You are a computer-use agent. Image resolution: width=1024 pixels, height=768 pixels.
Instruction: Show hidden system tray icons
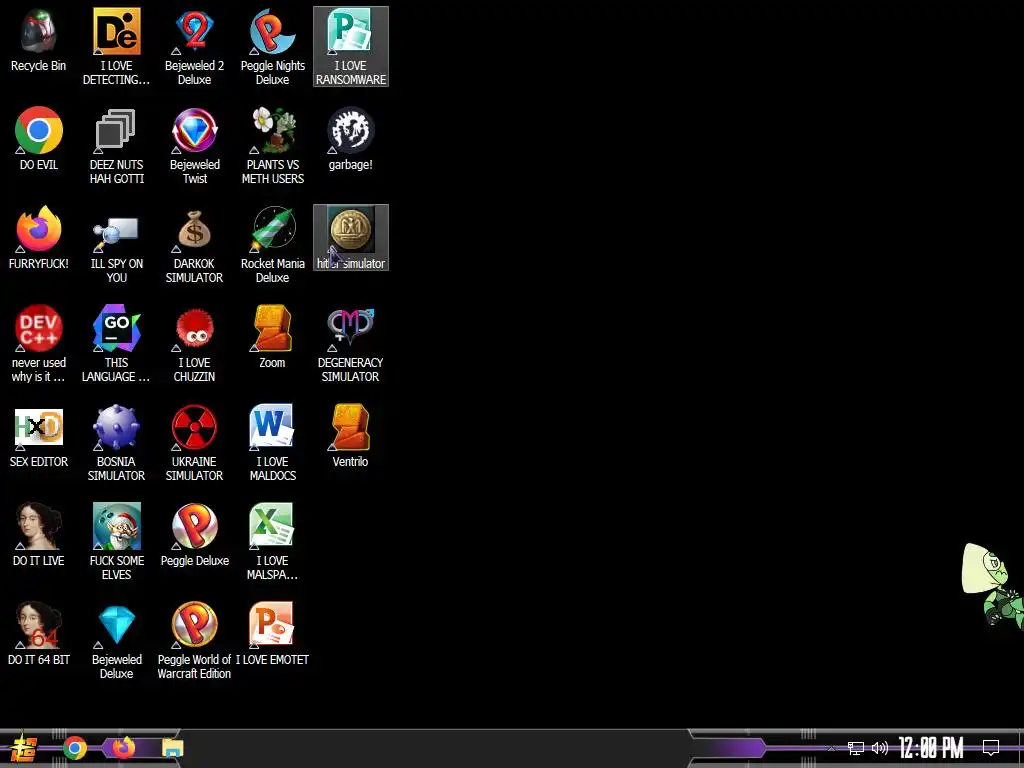tap(831, 748)
